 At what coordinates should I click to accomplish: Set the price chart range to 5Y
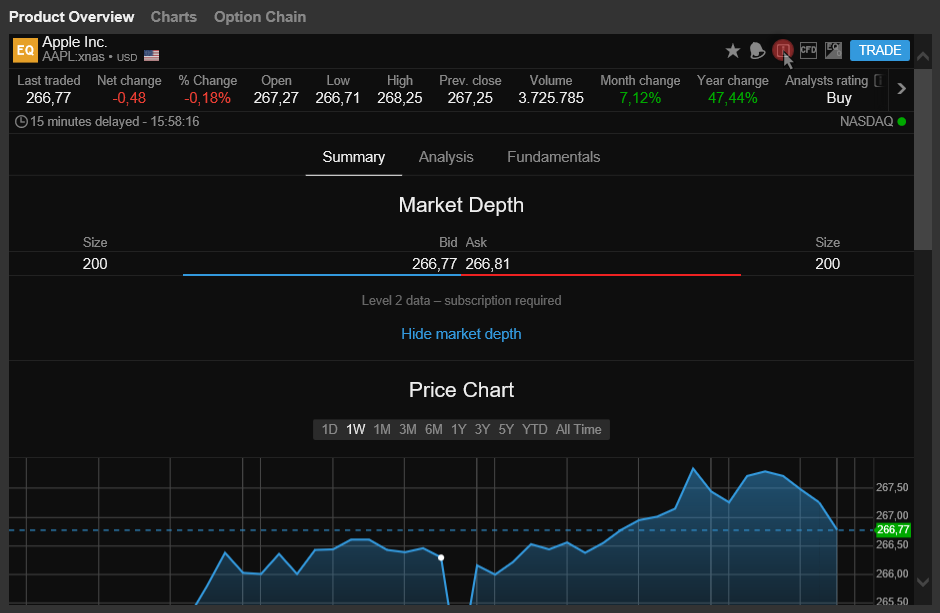point(507,430)
